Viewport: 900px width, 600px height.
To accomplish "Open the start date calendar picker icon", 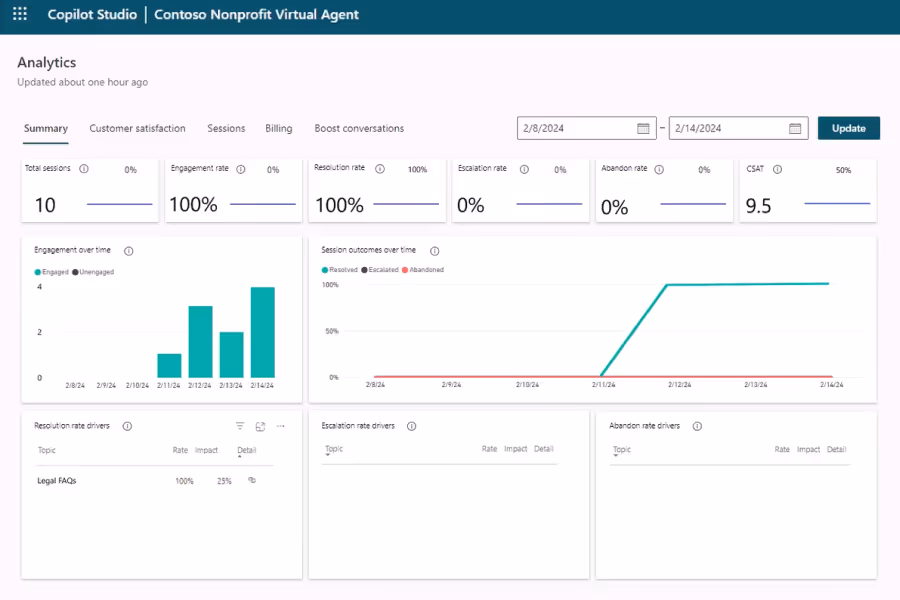I will [643, 129].
